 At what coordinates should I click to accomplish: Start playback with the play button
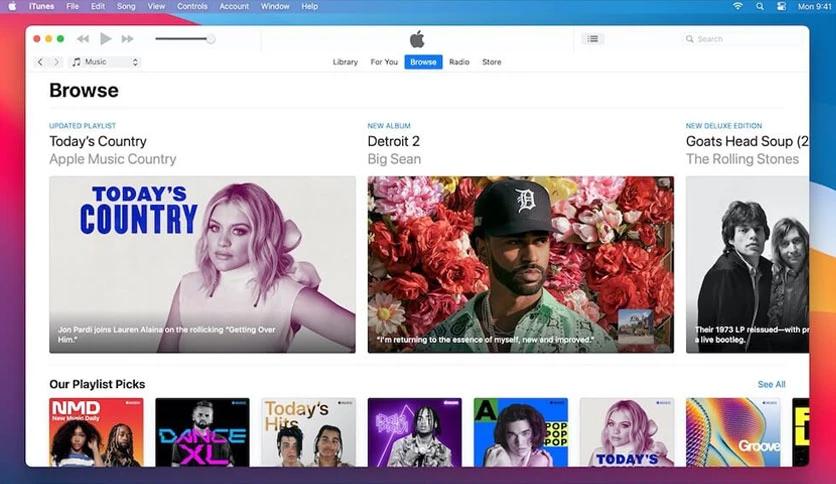tap(106, 38)
